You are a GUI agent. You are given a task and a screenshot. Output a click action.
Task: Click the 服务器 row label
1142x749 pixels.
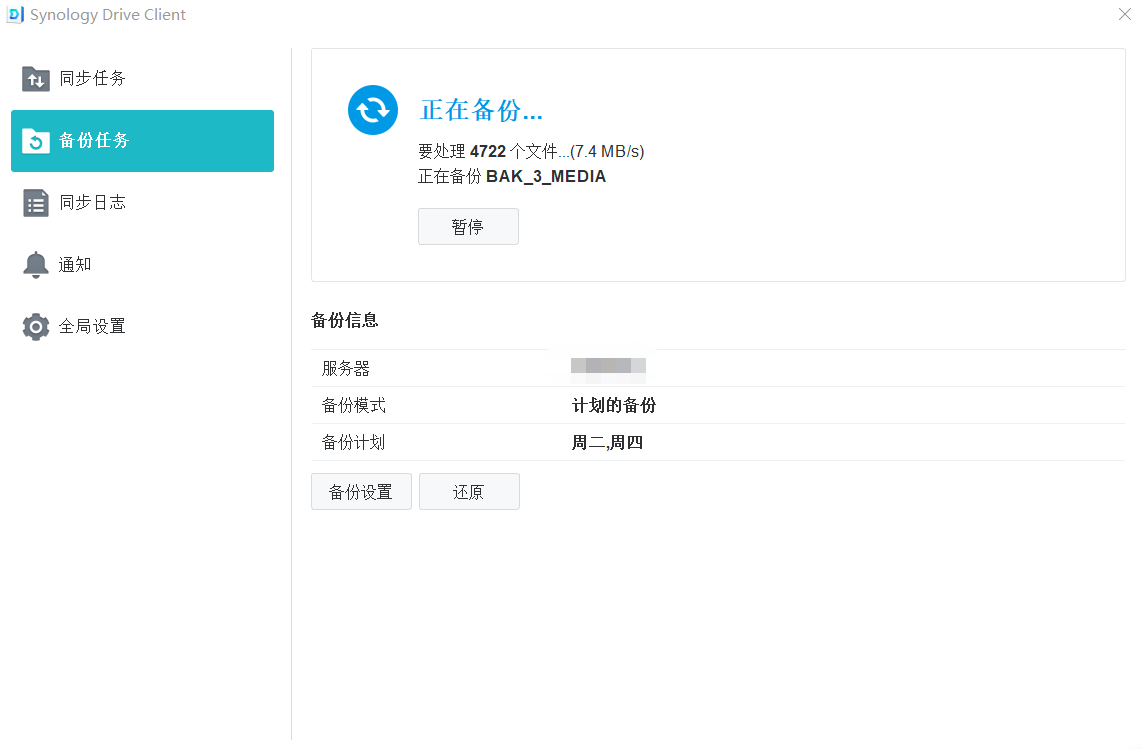pos(346,369)
